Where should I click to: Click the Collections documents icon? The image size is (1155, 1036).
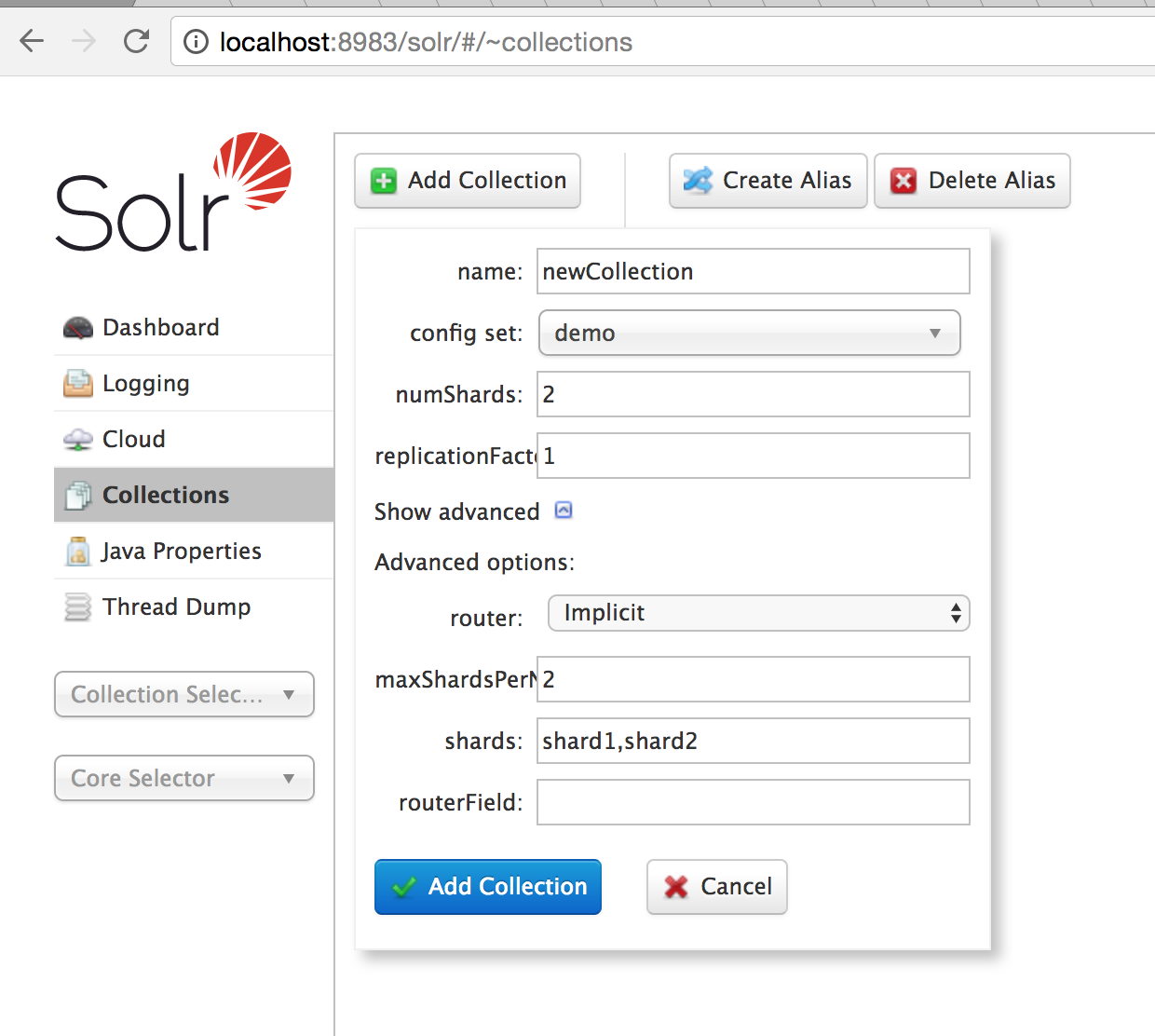[x=78, y=496]
